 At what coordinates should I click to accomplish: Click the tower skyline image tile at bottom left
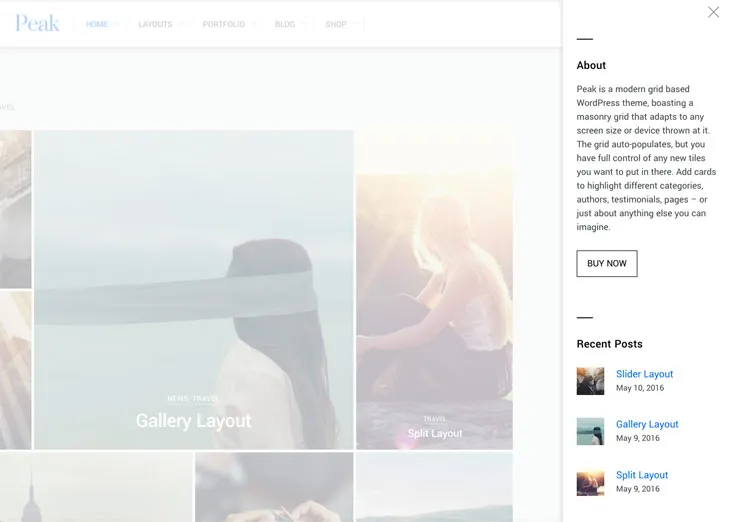point(96,487)
